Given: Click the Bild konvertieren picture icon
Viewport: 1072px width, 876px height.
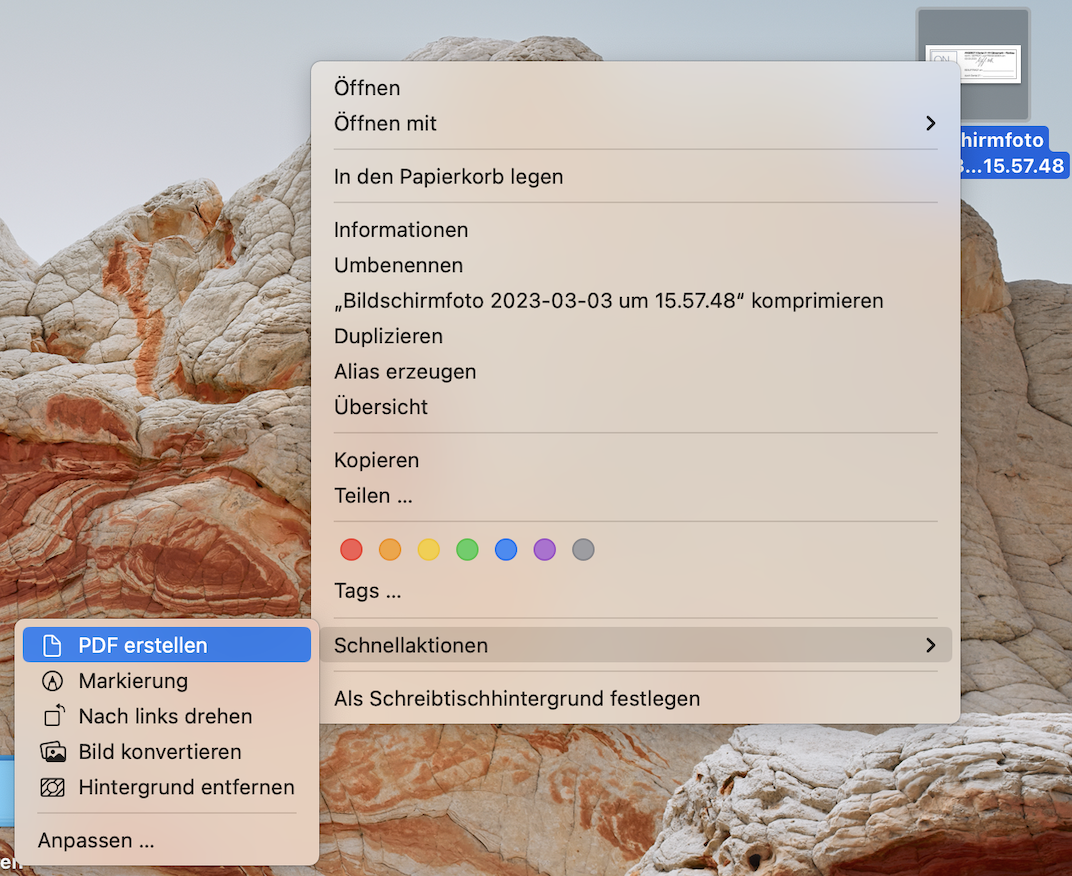Looking at the screenshot, I should [x=52, y=752].
